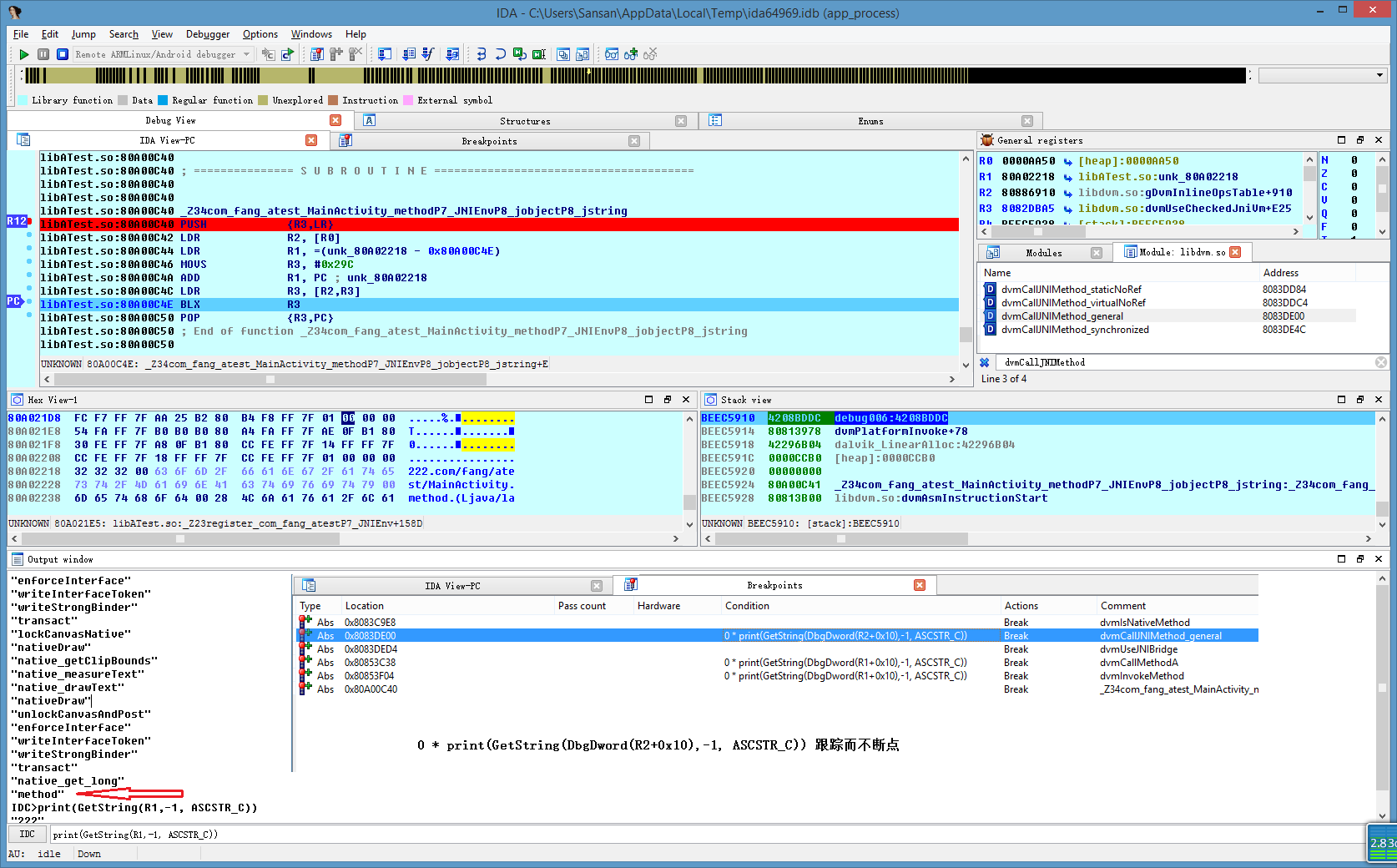Screen dimensions: 1397x868
Task: Click the Pause process toolbar button
Action: (x=43, y=54)
